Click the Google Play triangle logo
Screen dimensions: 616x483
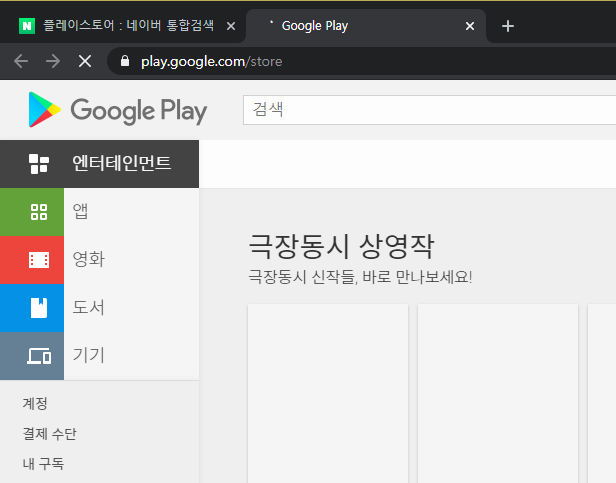tap(44, 110)
